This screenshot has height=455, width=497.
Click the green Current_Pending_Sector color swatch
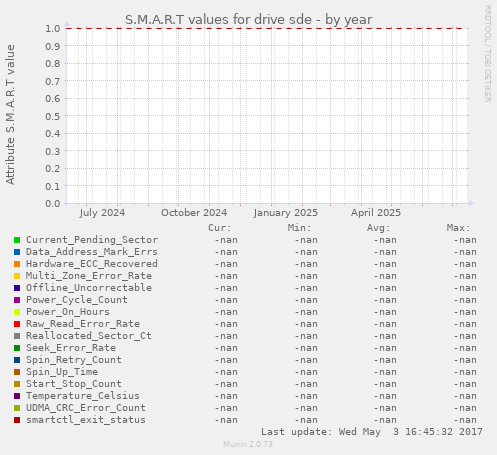pos(17,240)
